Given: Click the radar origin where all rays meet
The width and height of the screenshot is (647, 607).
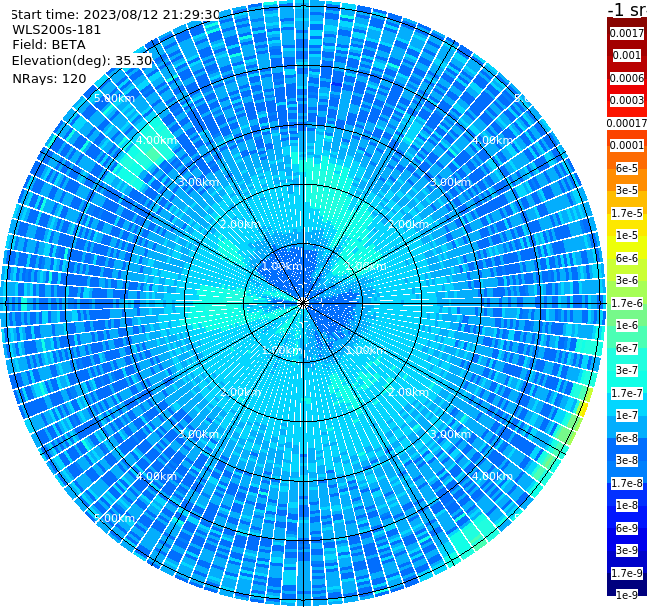Looking at the screenshot, I should coord(303,303).
